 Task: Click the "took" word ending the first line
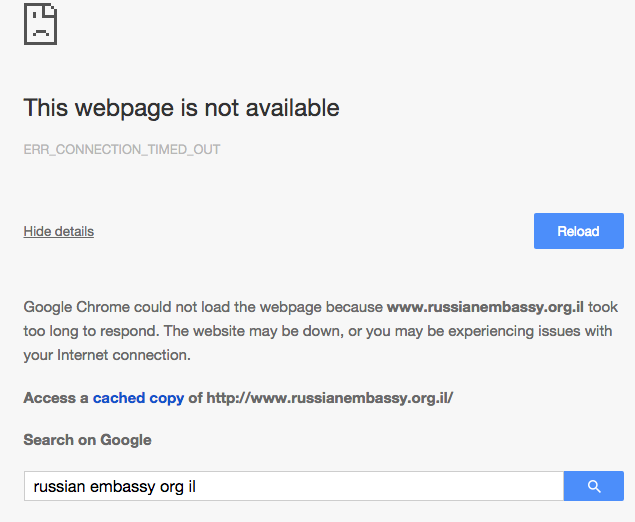[x=602, y=307]
